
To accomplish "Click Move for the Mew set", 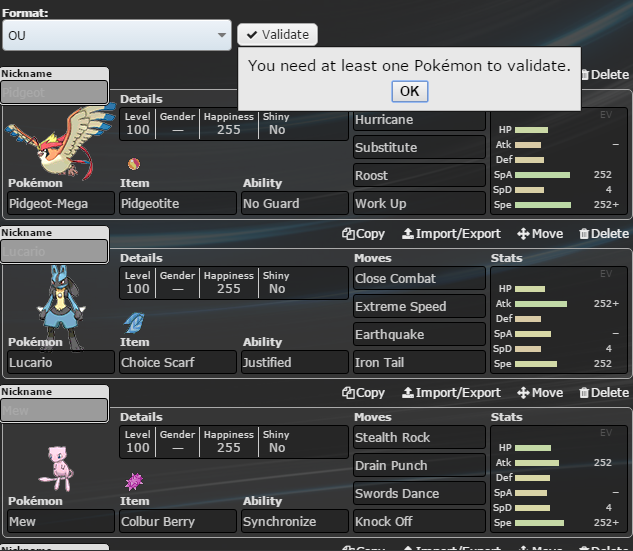I will (x=540, y=393).
